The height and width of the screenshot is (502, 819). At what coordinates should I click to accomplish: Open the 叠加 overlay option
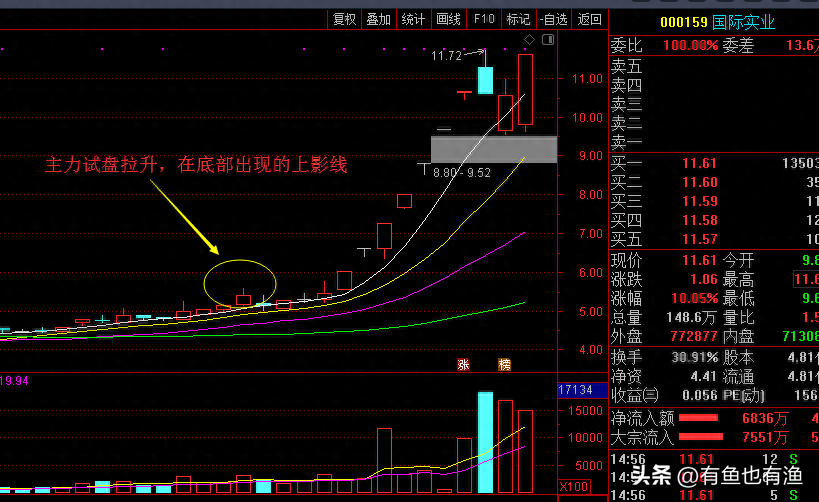[378, 20]
